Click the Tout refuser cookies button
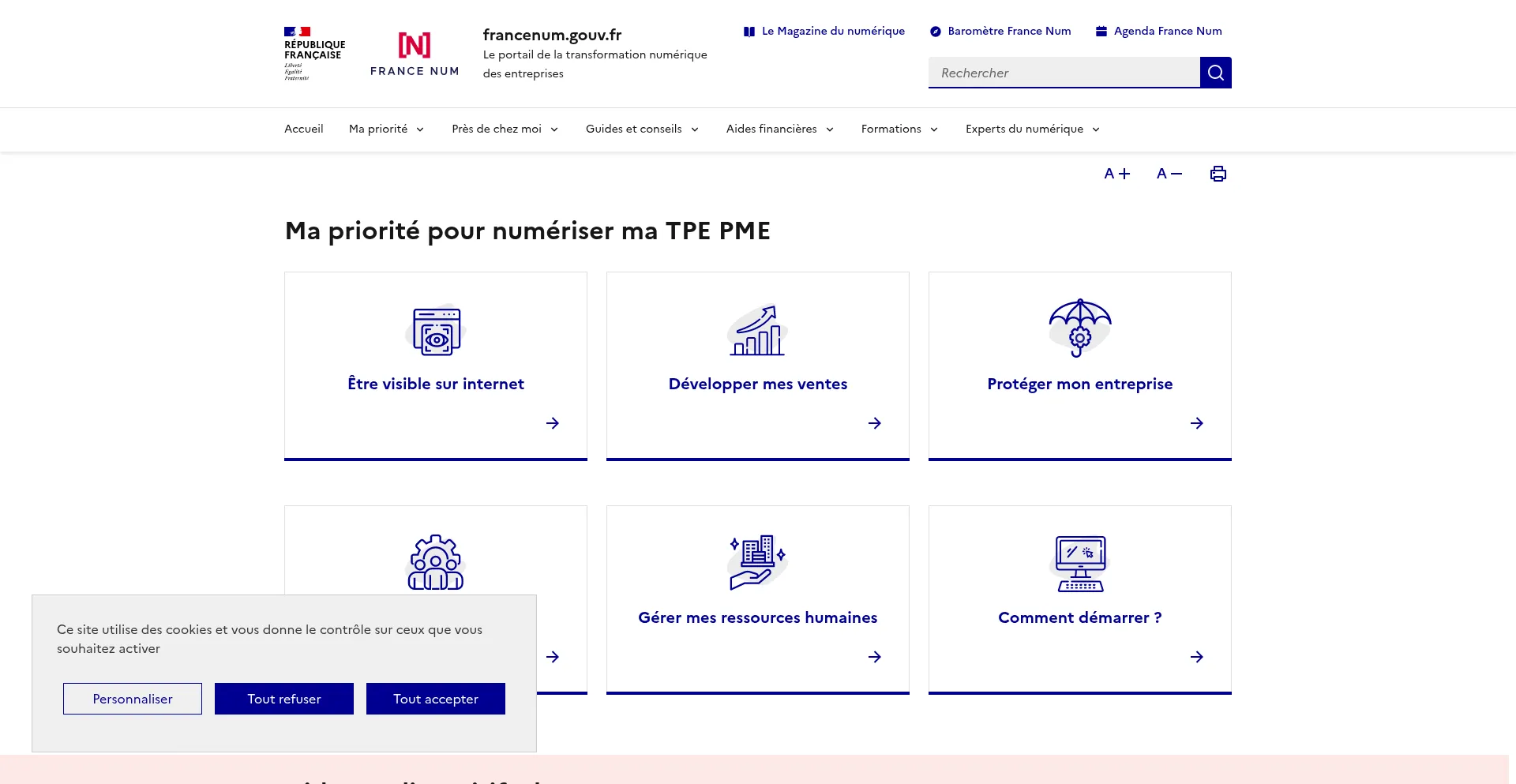Viewport: 1516px width, 784px height. click(x=284, y=699)
